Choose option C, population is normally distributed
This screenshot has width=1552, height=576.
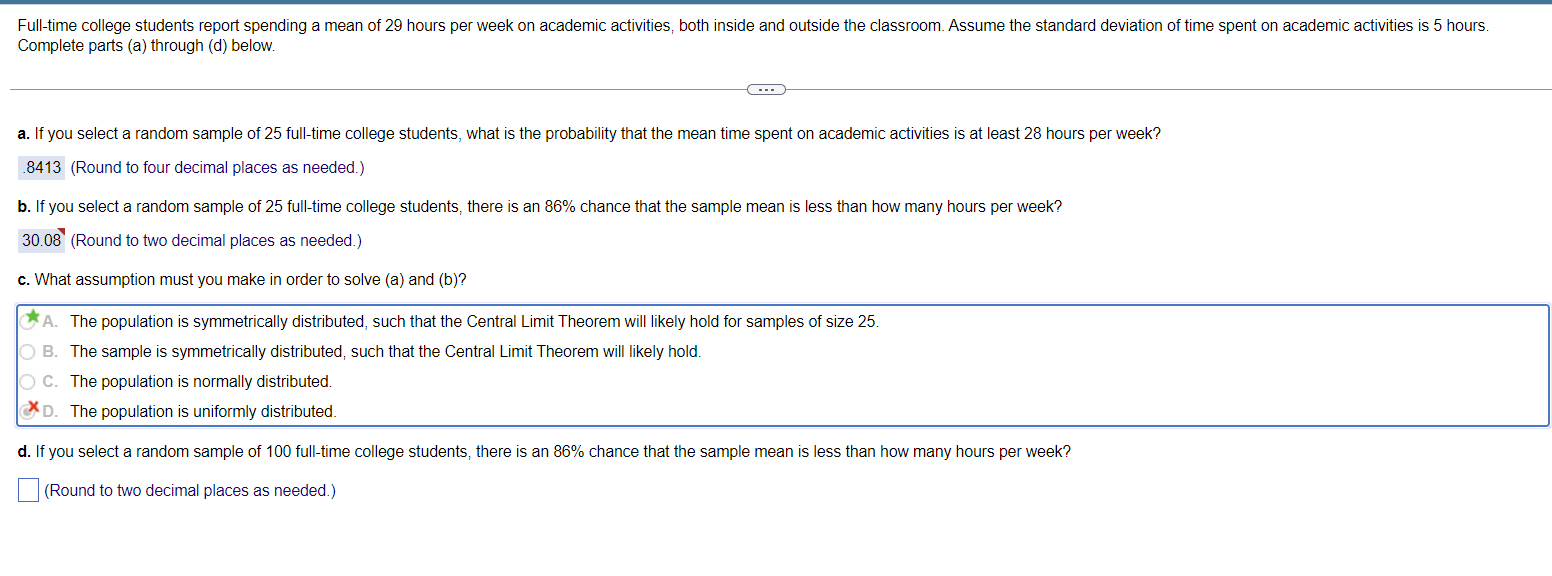tap(27, 381)
